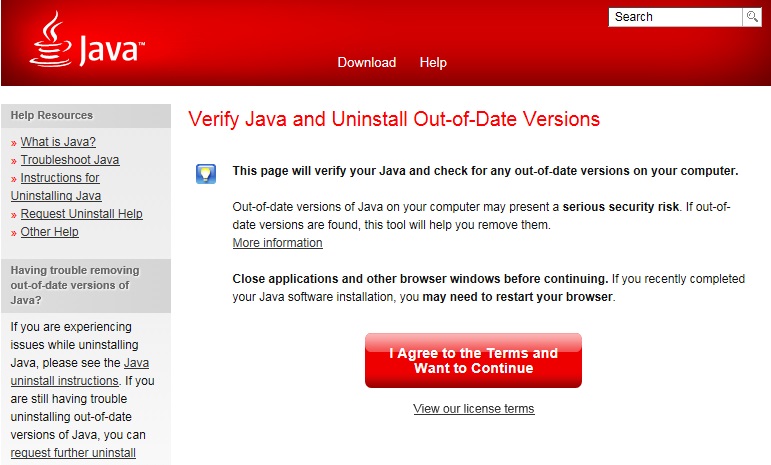View our license terms link

coord(474,408)
